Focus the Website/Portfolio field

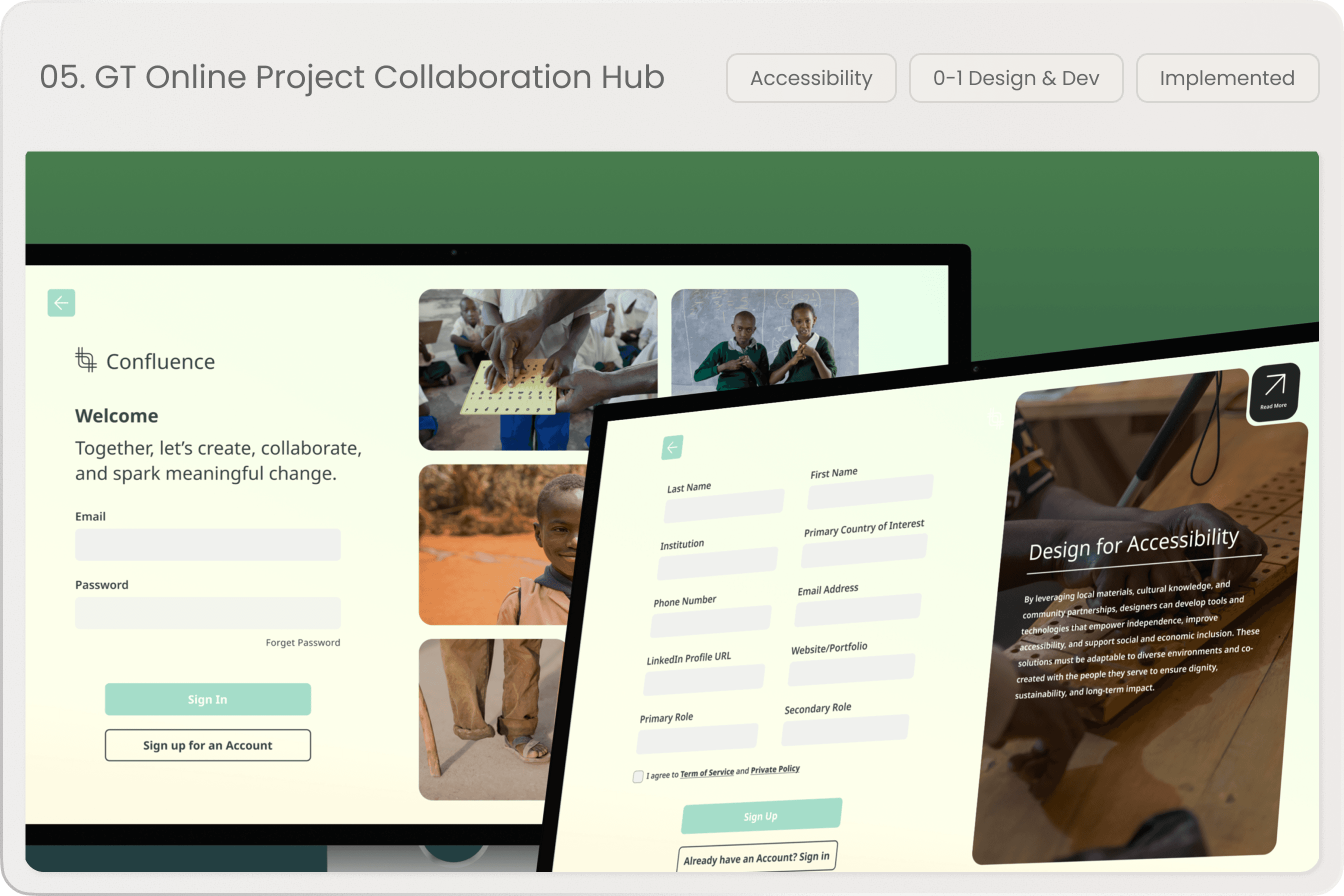pyautogui.click(x=851, y=669)
